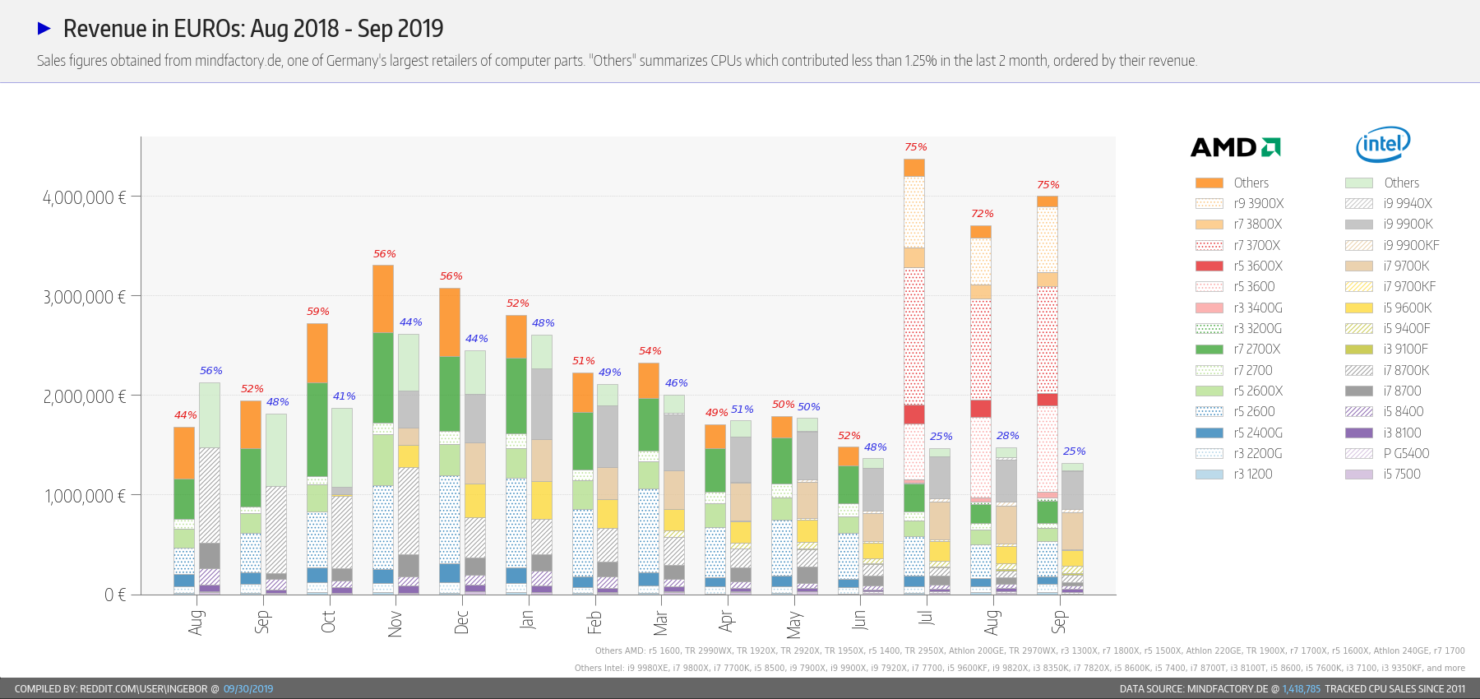Click the tan i7 9700K legend swatch
This screenshot has width=1480, height=699.
click(1359, 266)
